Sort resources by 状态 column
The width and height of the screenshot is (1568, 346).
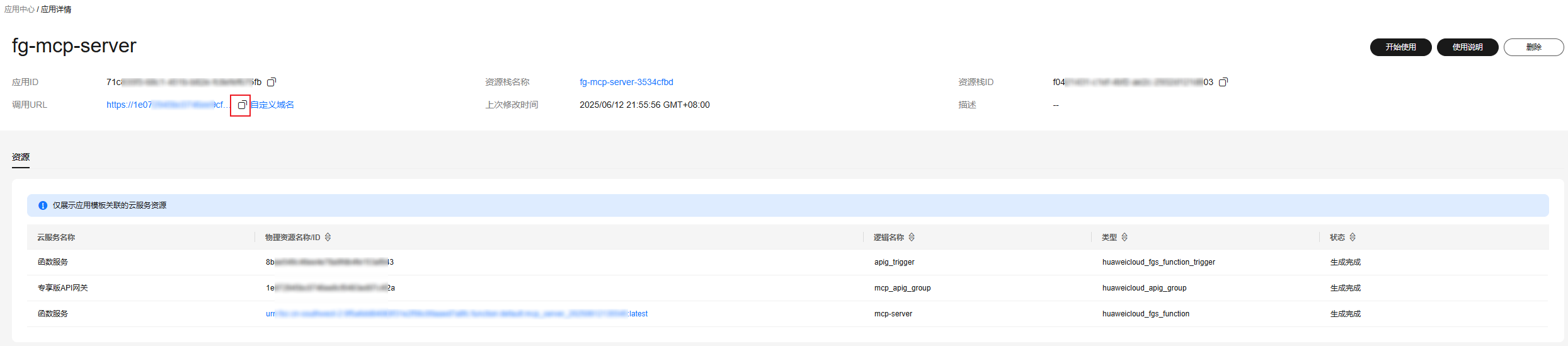click(x=1353, y=238)
